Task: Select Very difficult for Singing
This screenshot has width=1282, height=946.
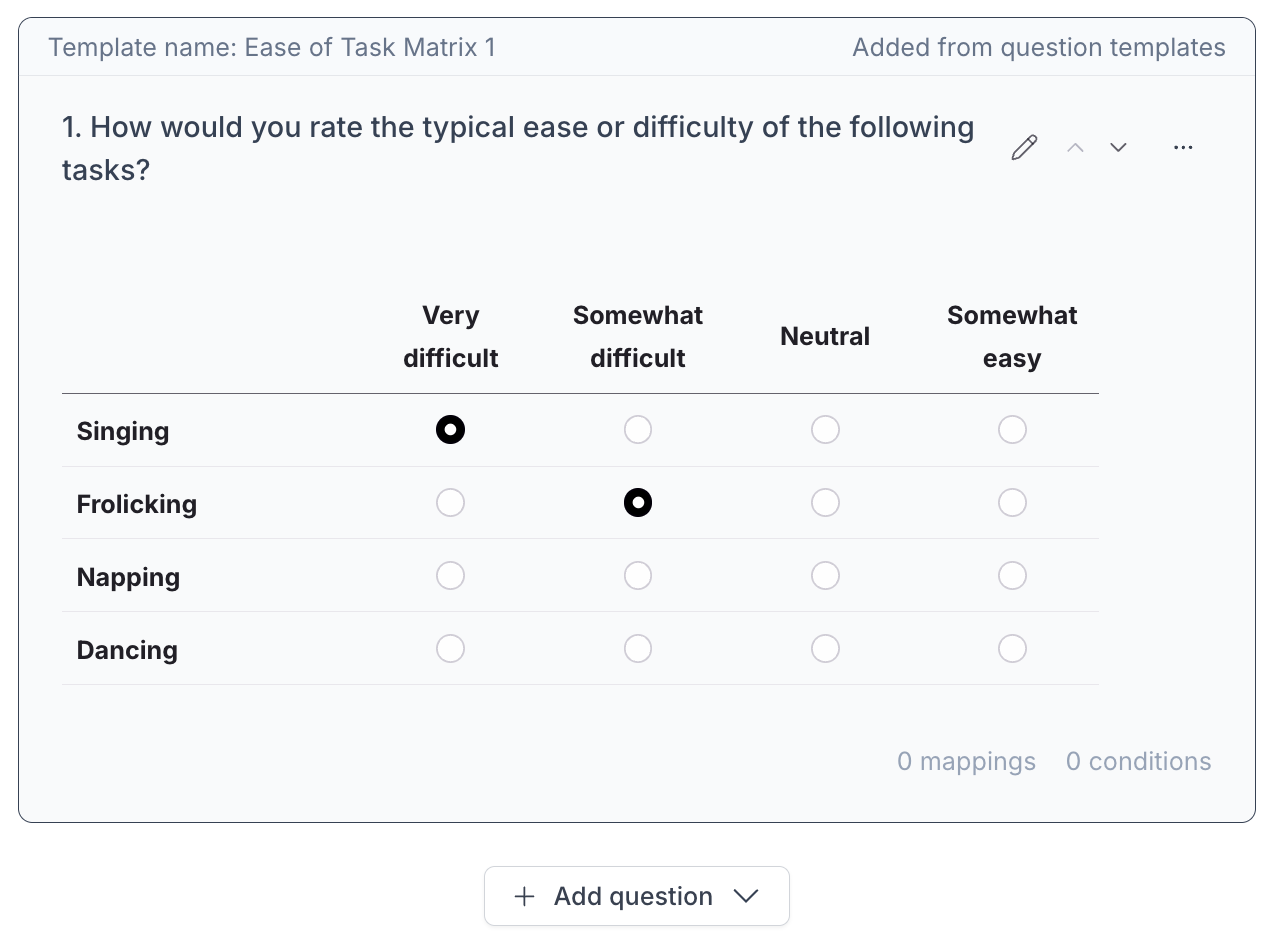Action: pyautogui.click(x=450, y=430)
